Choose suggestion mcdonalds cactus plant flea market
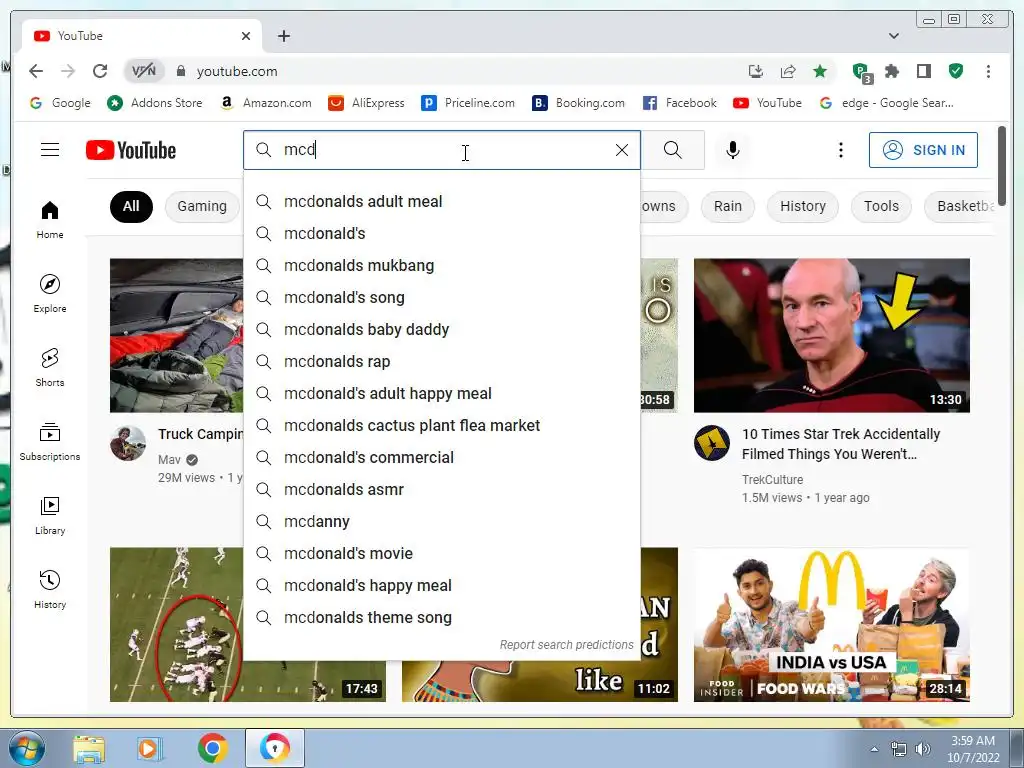This screenshot has height=768, width=1024. [x=441, y=425]
